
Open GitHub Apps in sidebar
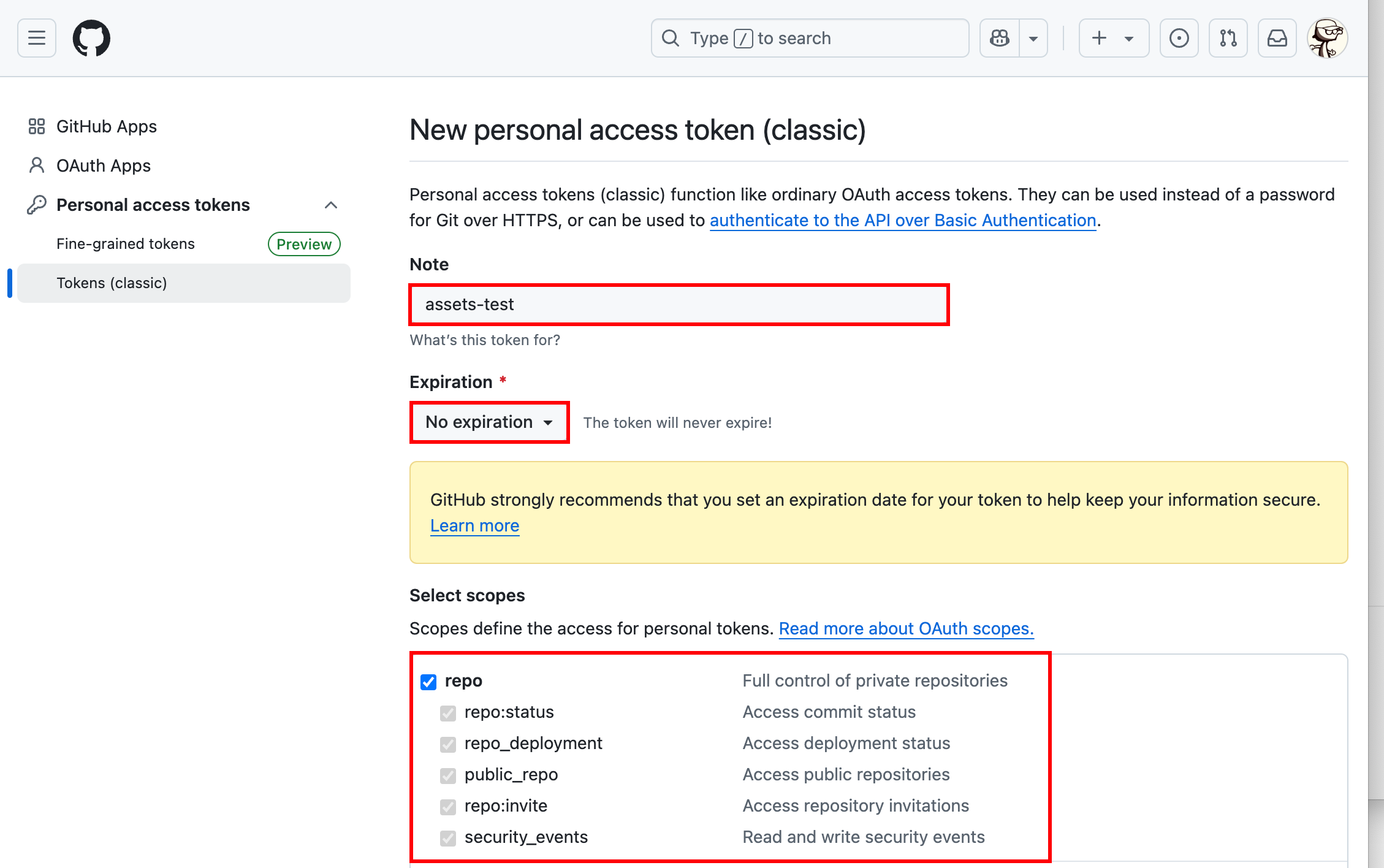pyautogui.click(x=107, y=126)
